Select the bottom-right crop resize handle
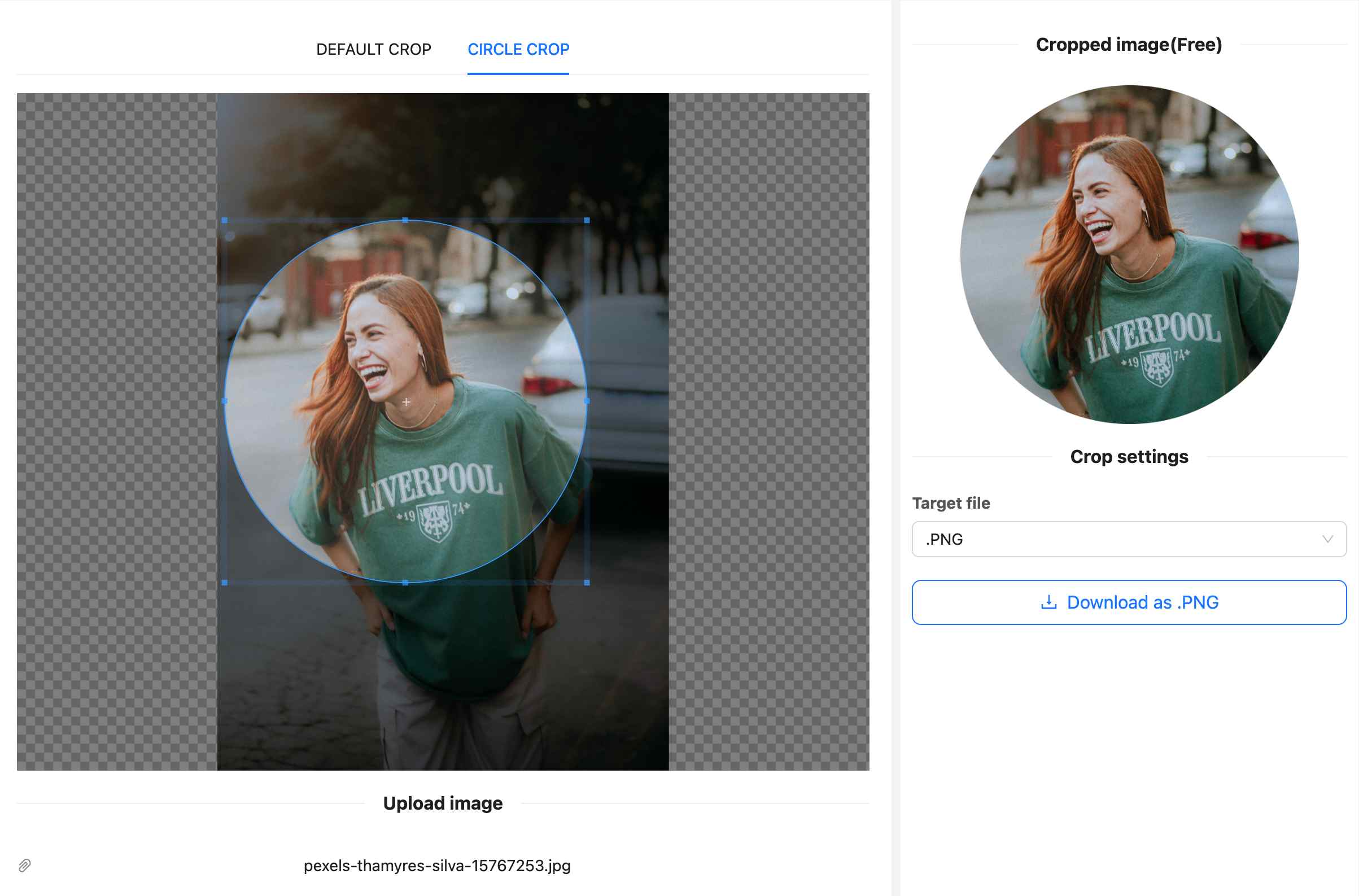 pyautogui.click(x=587, y=583)
